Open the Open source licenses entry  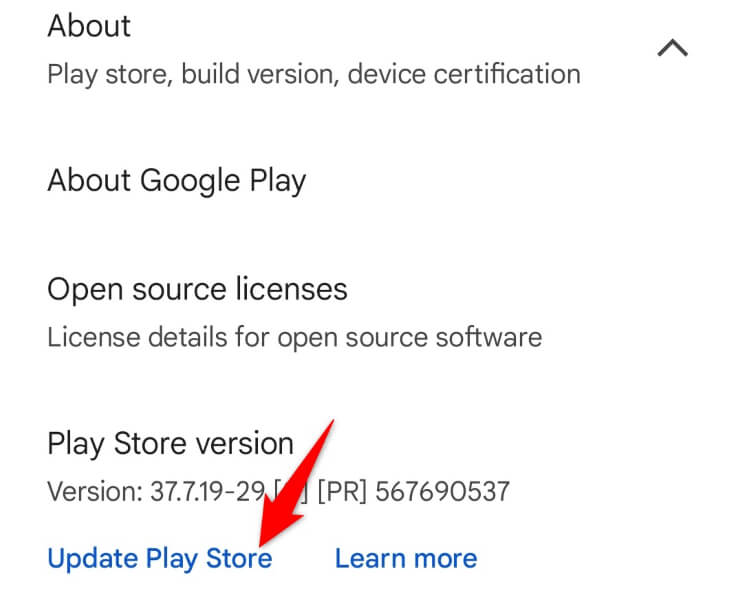(197, 289)
